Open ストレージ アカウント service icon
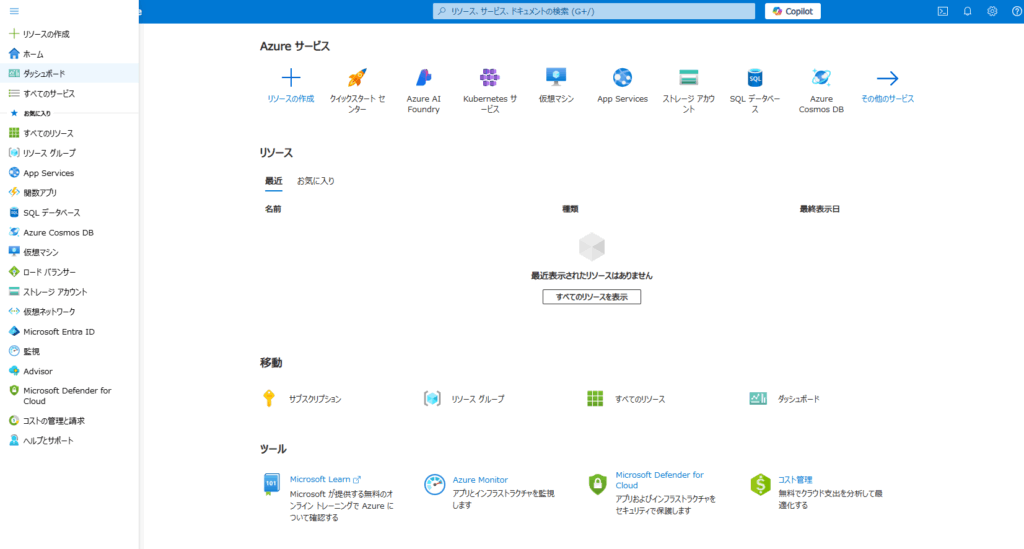This screenshot has height=549, width=1024. tap(688, 78)
